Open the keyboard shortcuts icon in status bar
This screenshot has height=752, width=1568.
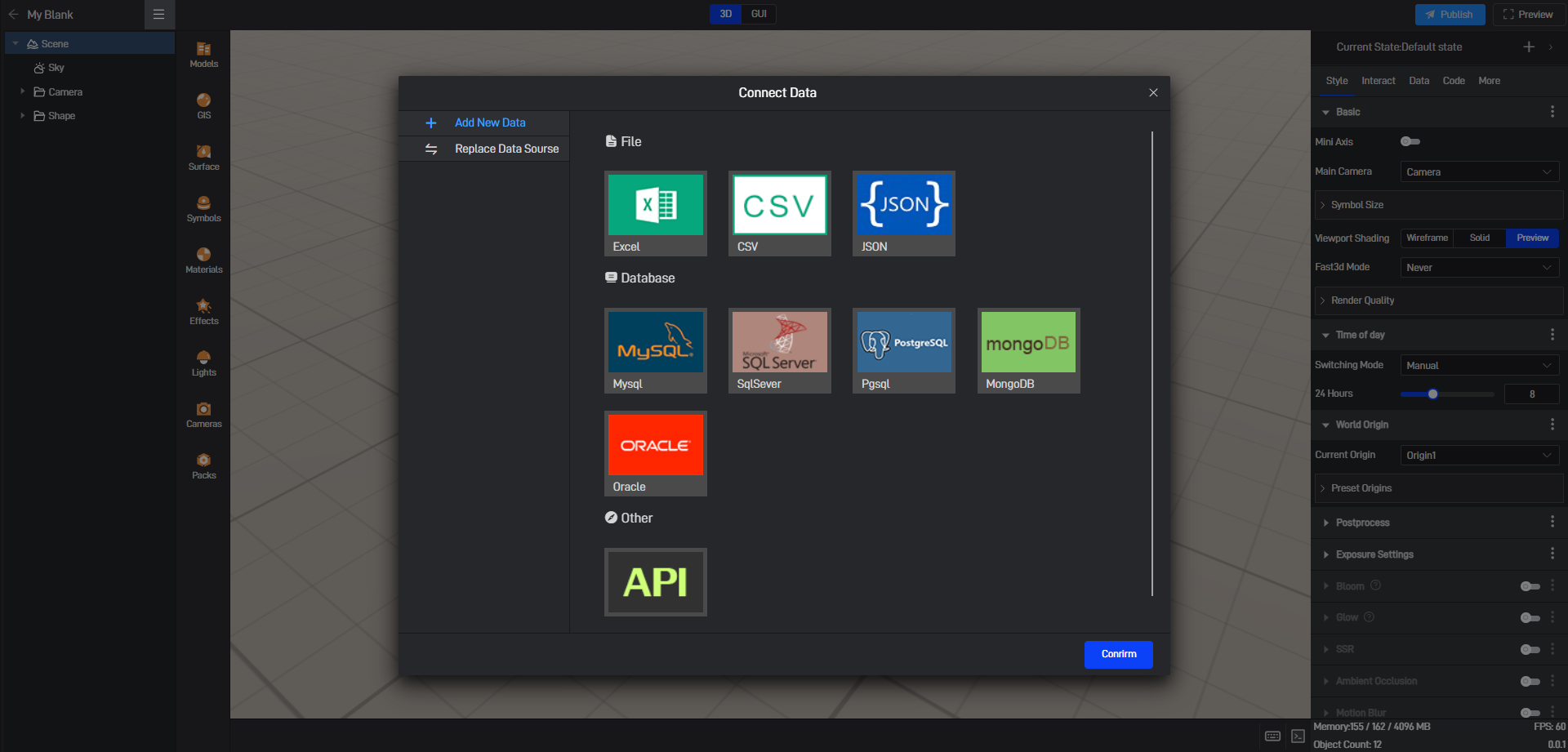point(1272,736)
